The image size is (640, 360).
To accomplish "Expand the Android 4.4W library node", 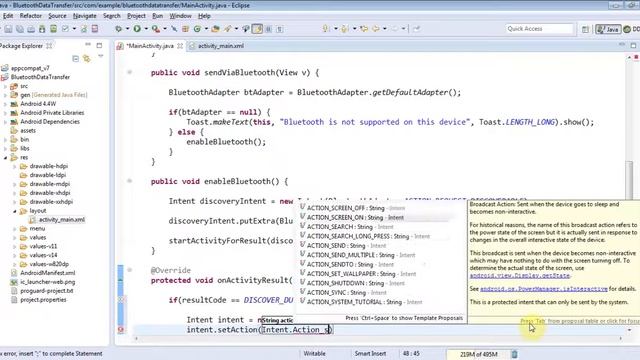I will coord(5,104).
